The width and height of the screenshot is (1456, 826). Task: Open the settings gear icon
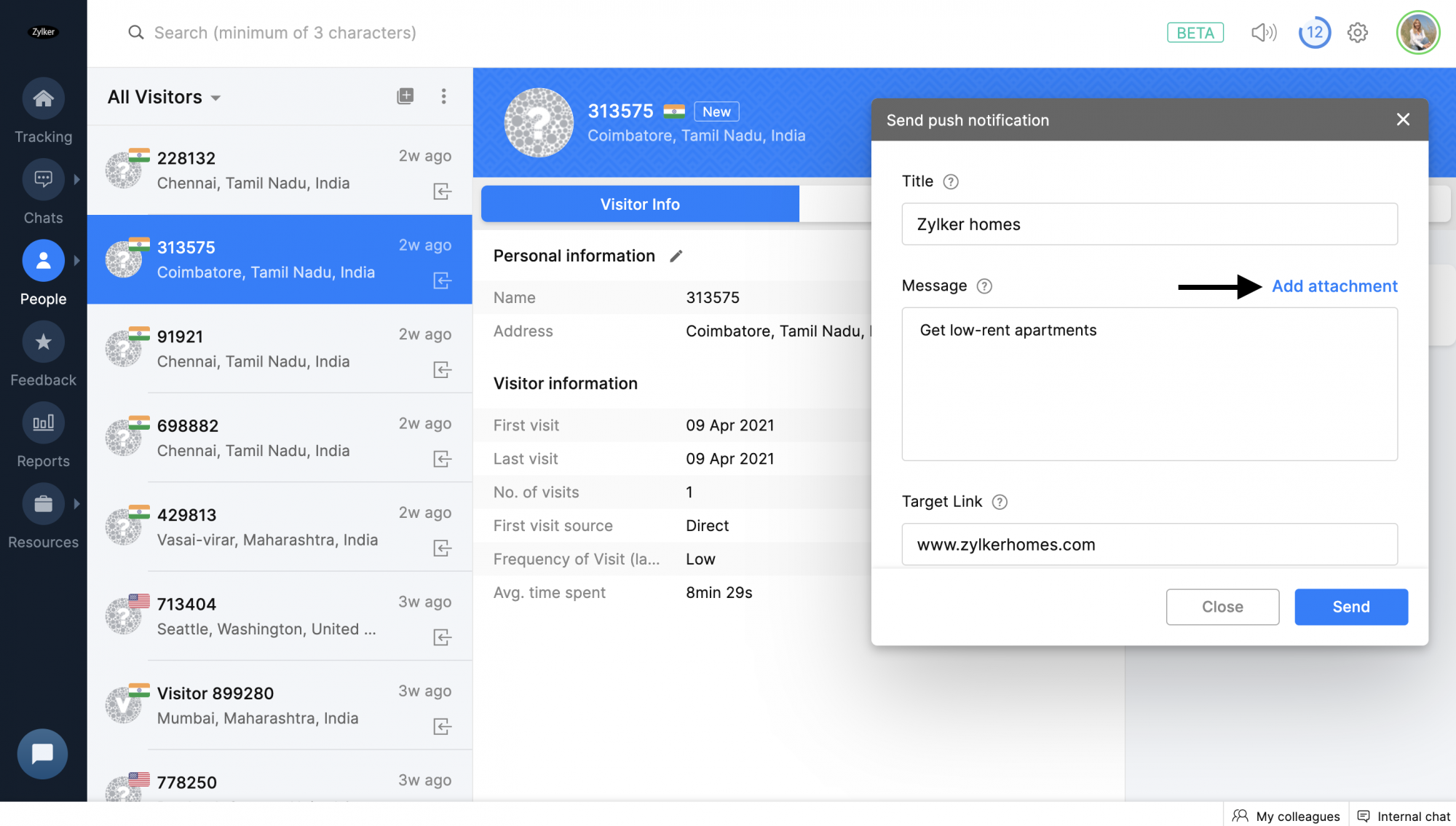pyautogui.click(x=1357, y=33)
